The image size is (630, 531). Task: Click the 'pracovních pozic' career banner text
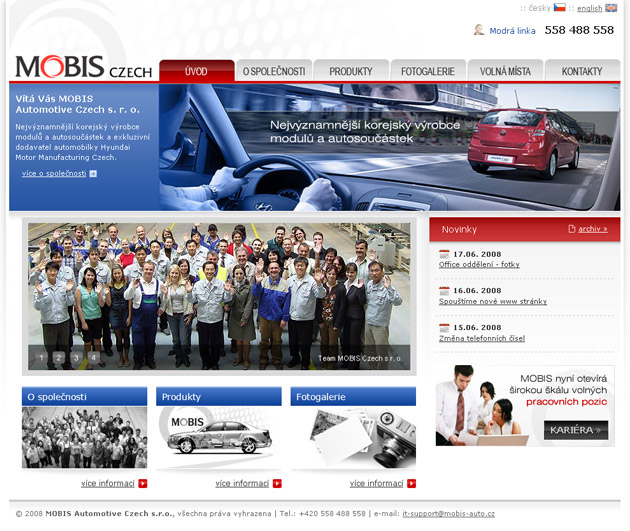pyautogui.click(x=567, y=402)
